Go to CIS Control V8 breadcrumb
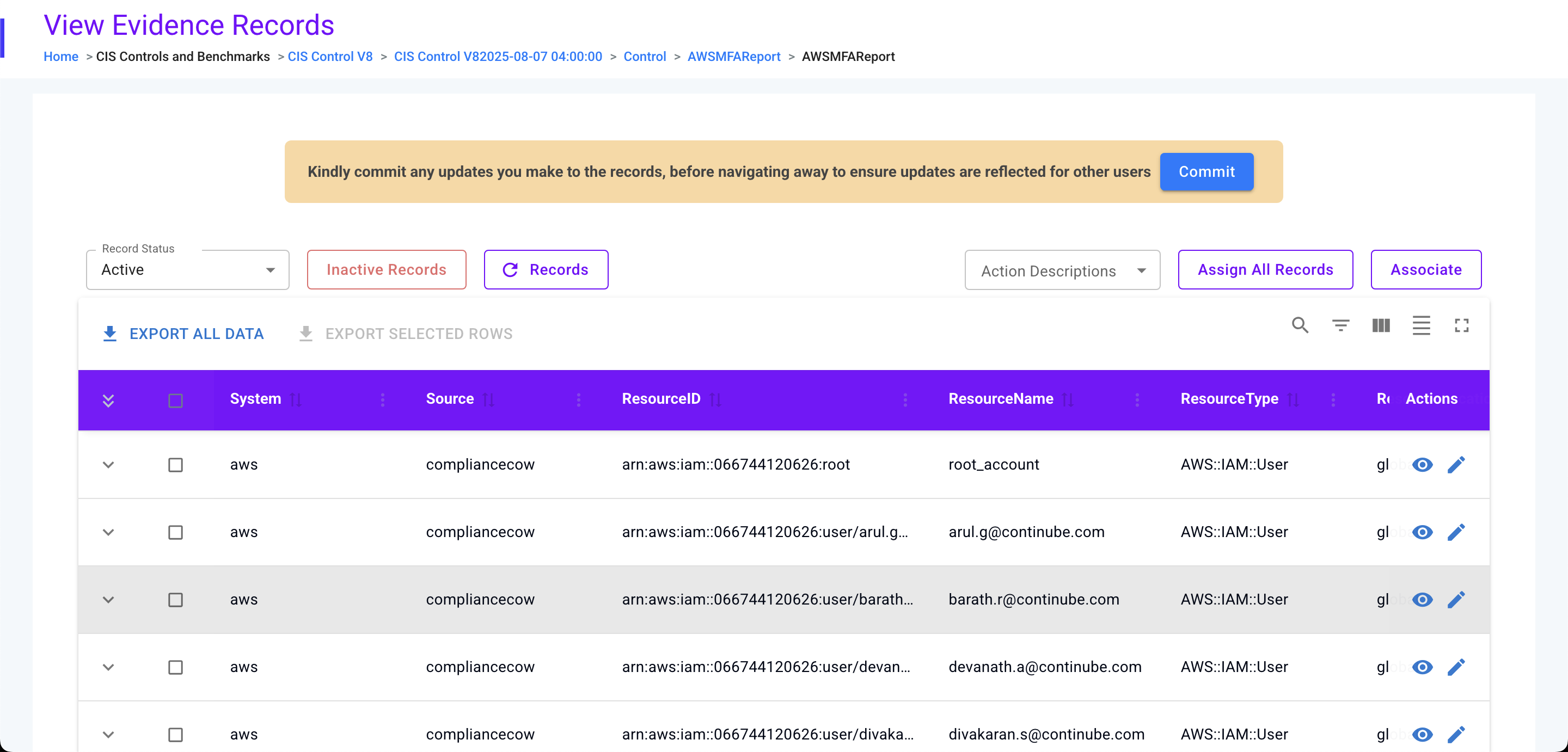This screenshot has height=752, width=1568. coord(330,57)
